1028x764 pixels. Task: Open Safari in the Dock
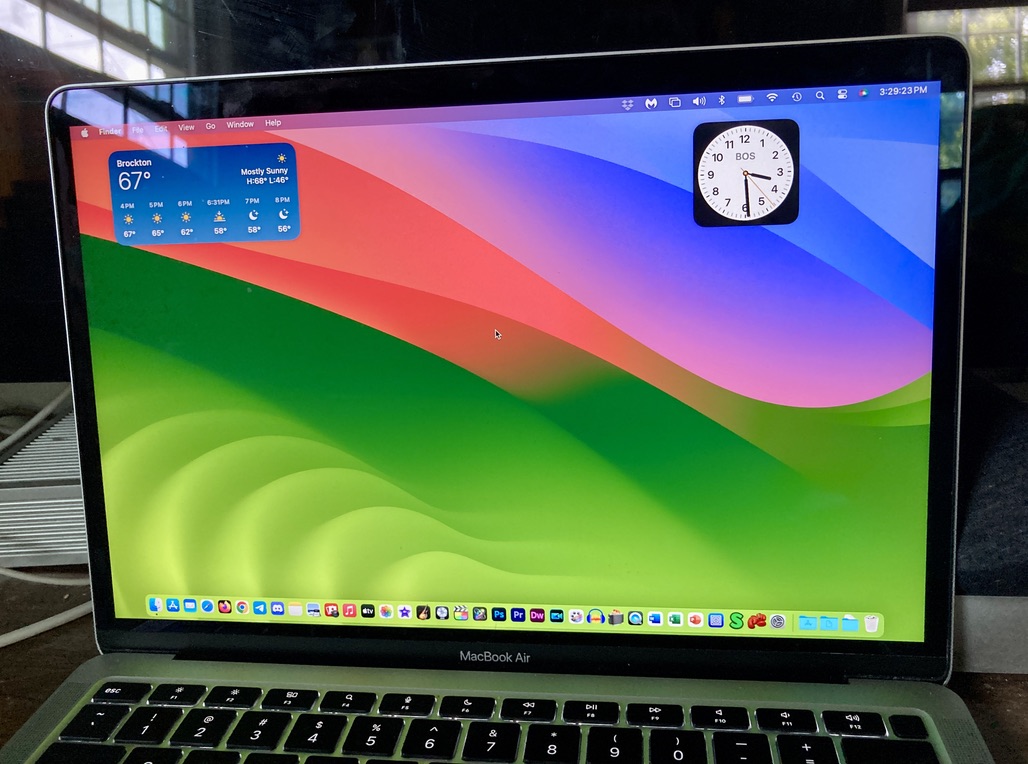(x=207, y=607)
